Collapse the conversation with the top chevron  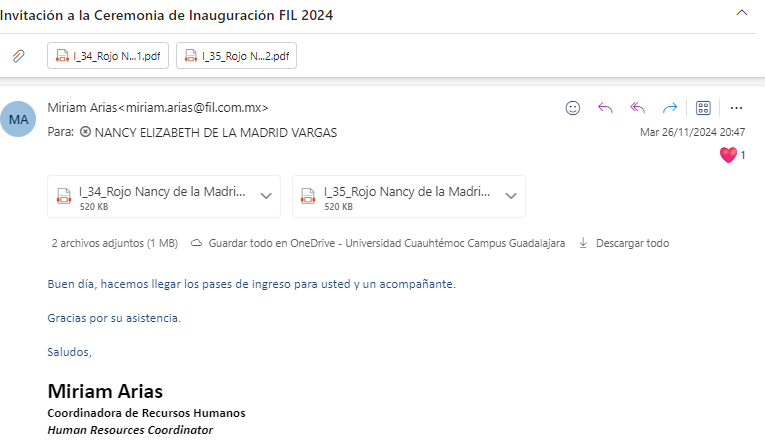742,13
